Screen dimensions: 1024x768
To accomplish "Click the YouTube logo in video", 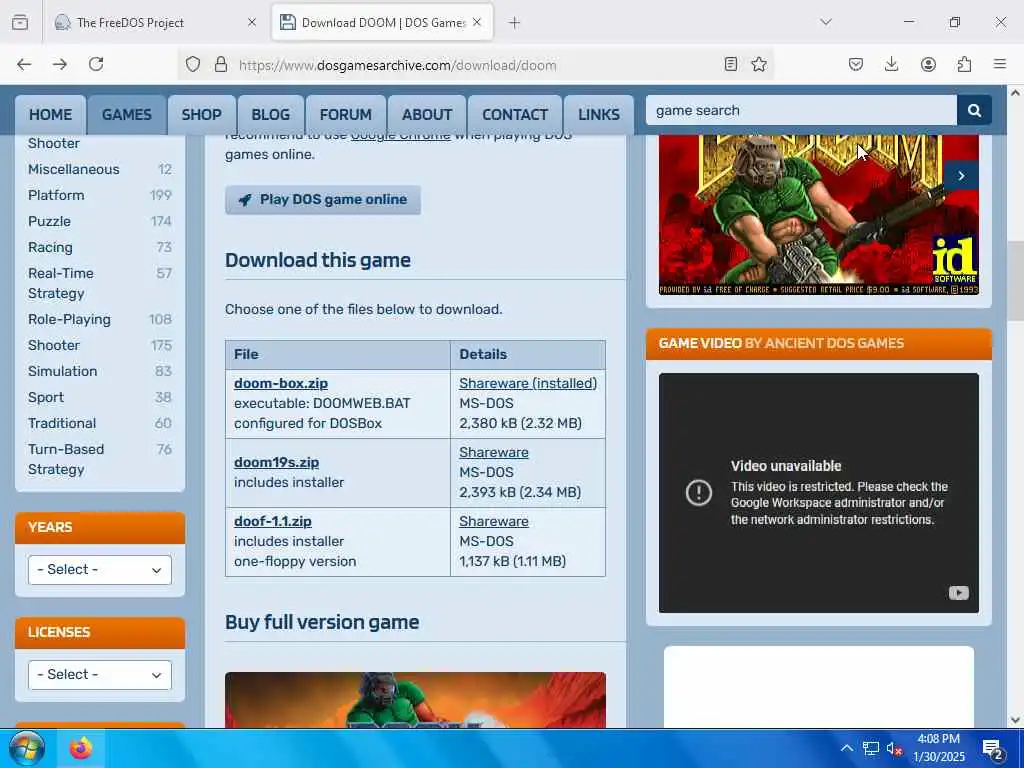I will coord(958,593).
